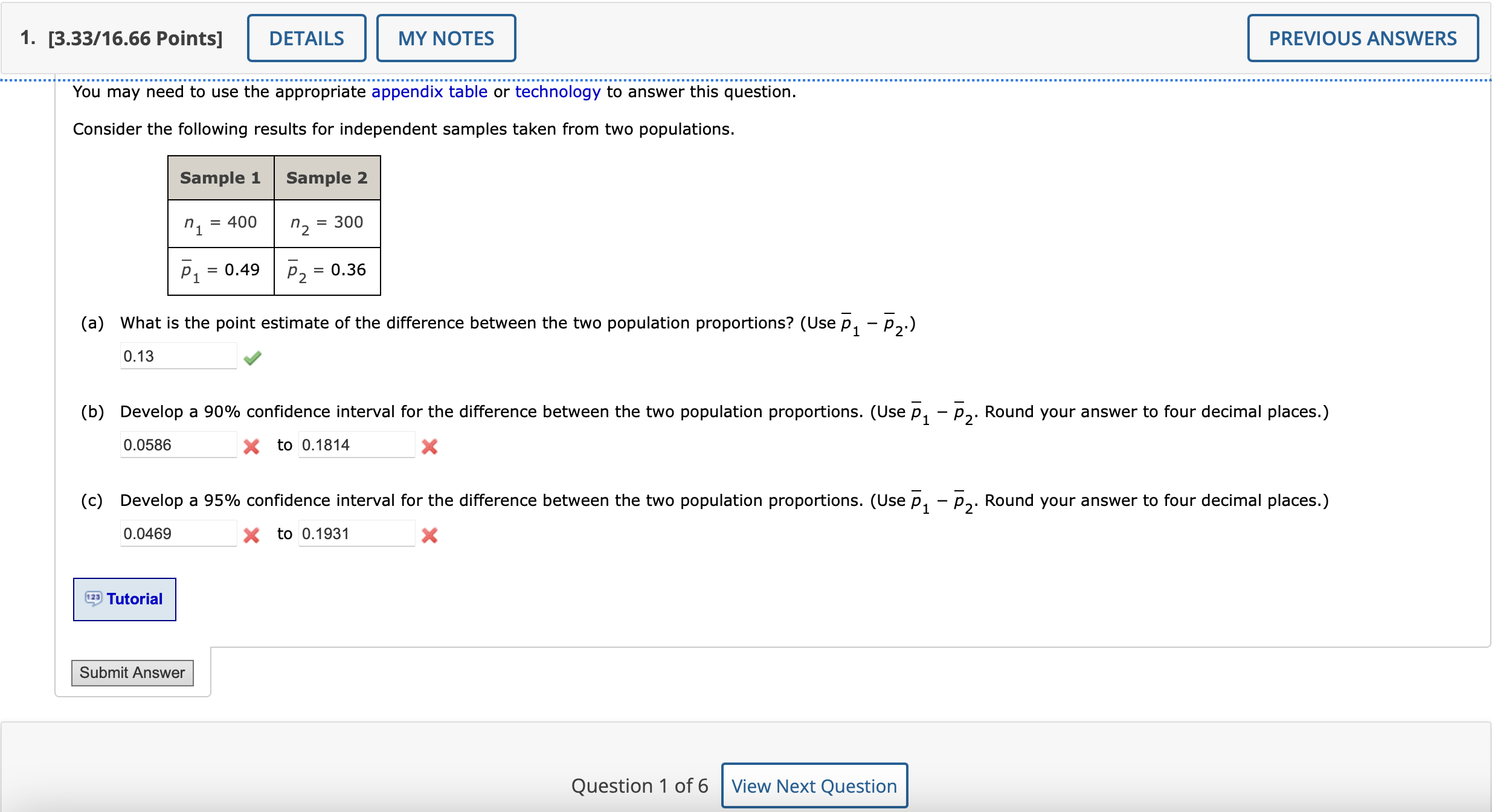Click View Next Question
The image size is (1492, 812).
pos(814,785)
